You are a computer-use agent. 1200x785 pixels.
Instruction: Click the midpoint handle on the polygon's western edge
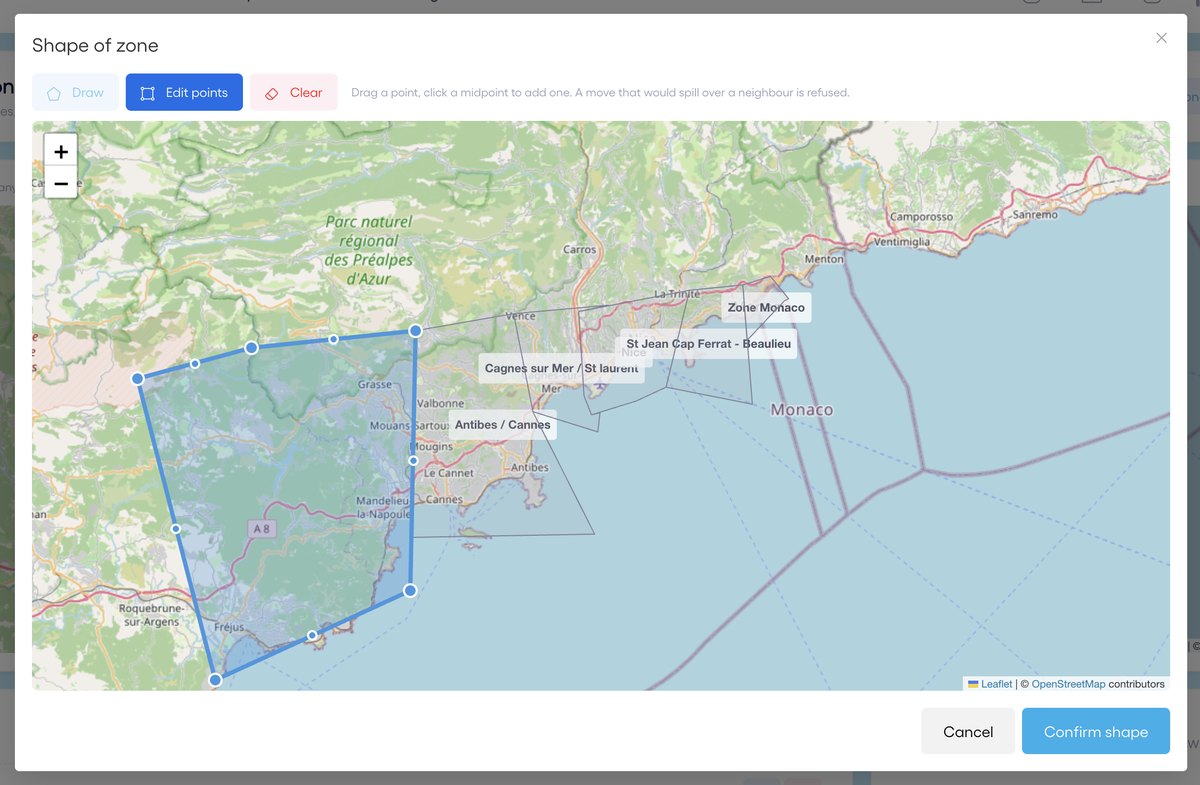click(x=176, y=528)
